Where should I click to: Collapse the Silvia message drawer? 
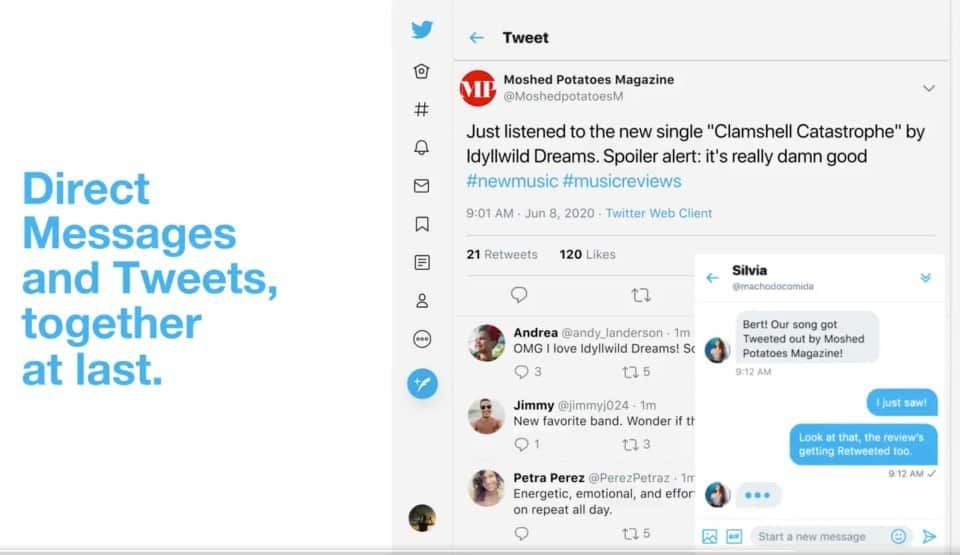pos(925,277)
